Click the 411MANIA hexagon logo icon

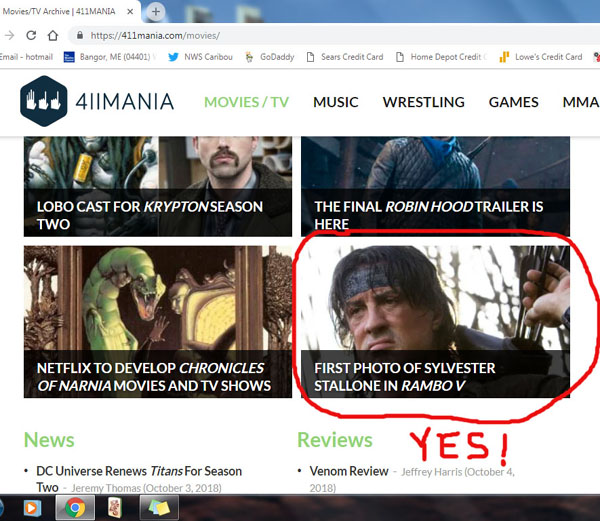(x=44, y=101)
